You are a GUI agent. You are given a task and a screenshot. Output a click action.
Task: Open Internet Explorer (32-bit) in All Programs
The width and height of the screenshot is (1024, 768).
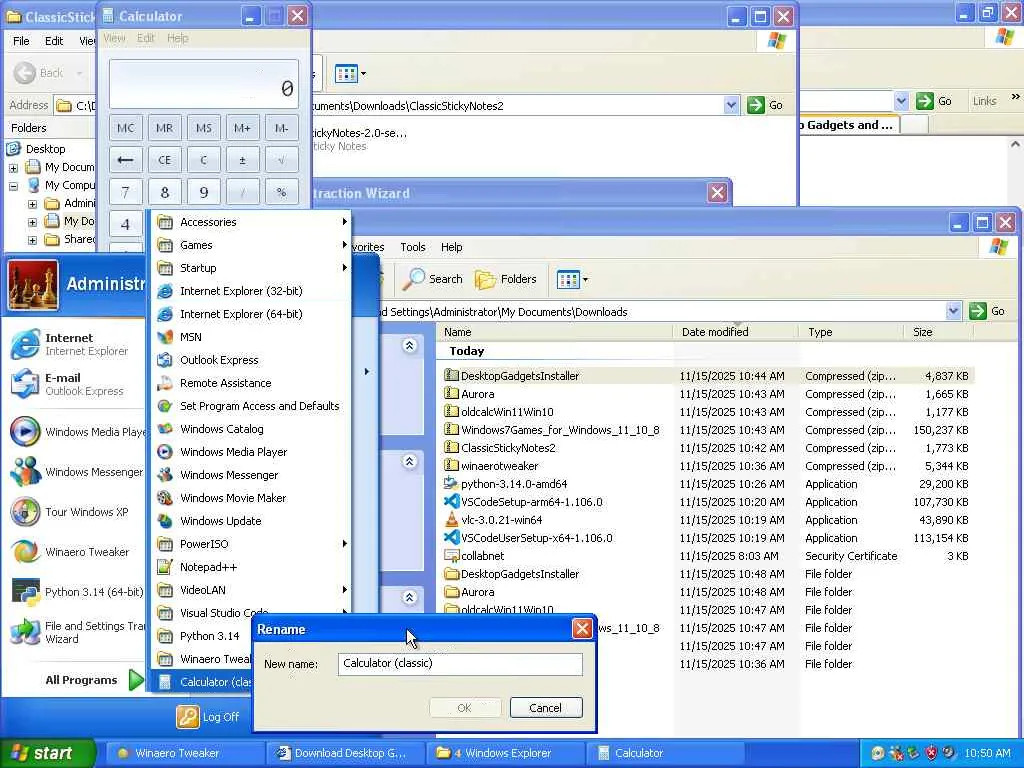point(251,291)
